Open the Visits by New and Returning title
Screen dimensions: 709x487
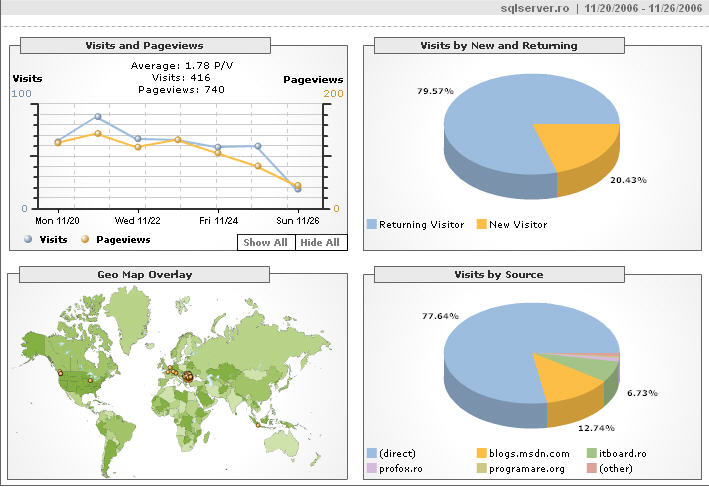point(499,45)
